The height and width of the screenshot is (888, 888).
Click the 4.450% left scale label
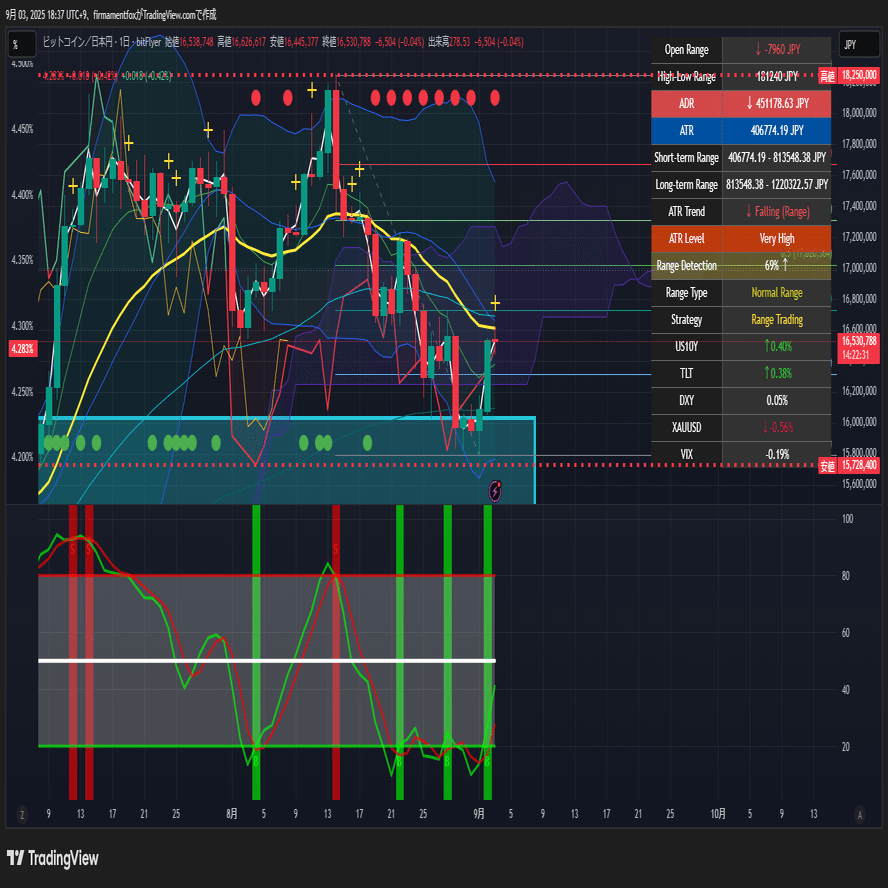coord(22,129)
